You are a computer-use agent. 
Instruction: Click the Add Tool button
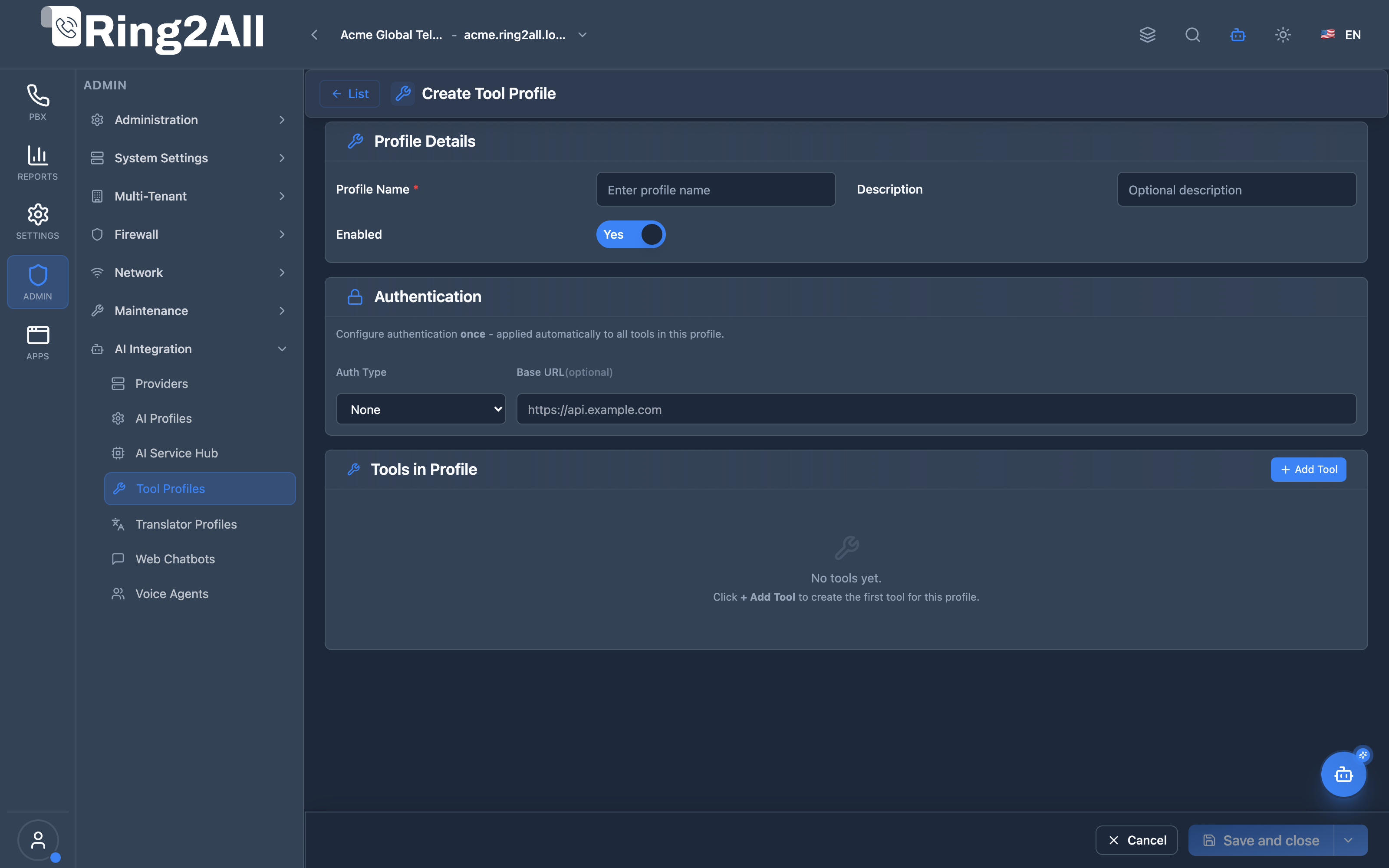click(1308, 469)
